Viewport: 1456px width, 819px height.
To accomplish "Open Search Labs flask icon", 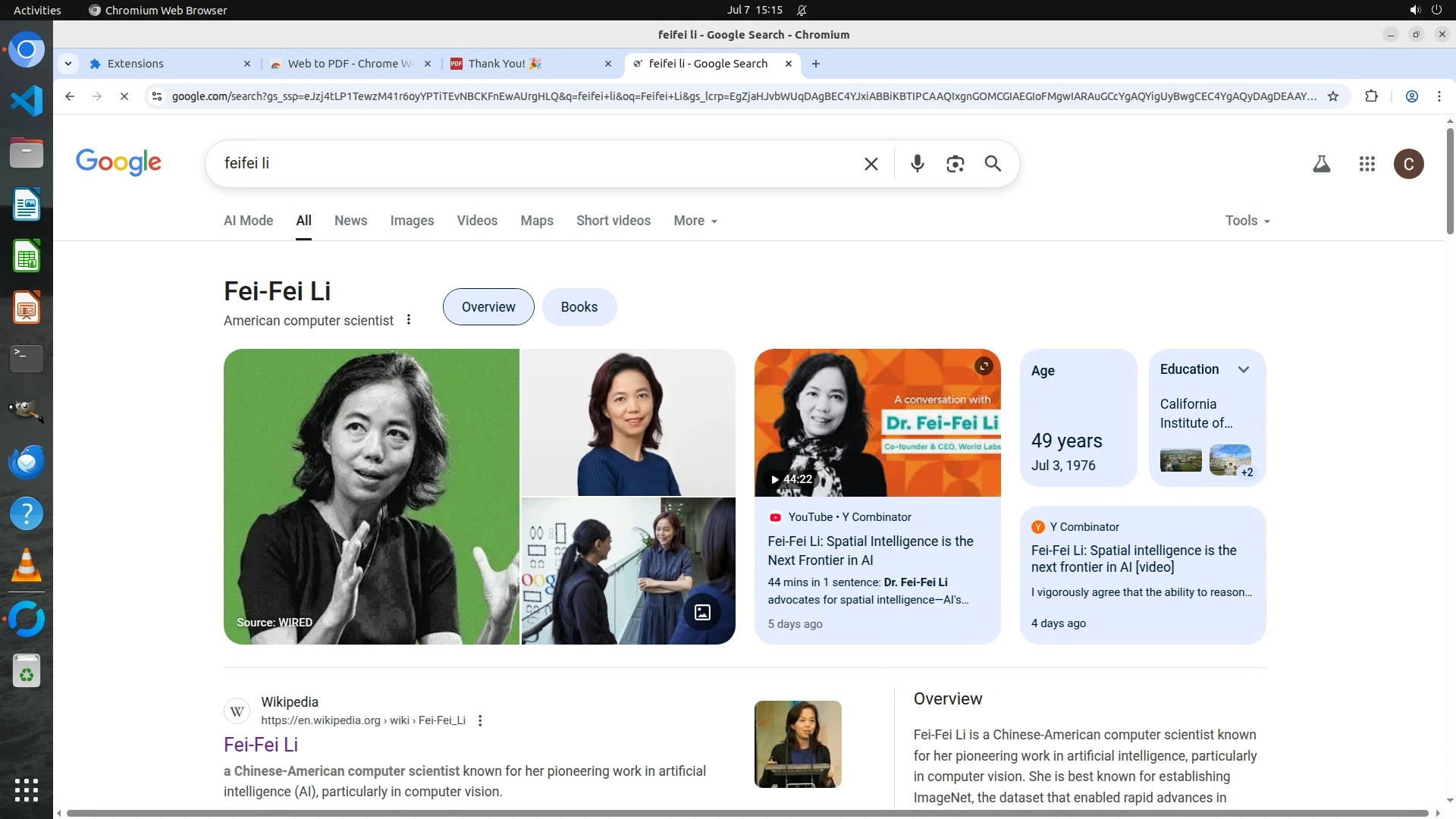I will (1321, 164).
